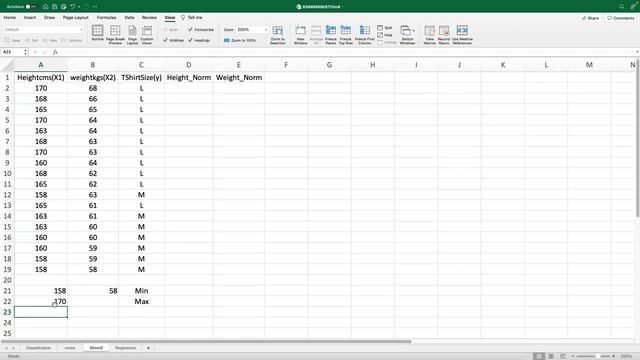Click the Insert Function fx icon
Image resolution: width=640 pixels, height=360 pixels.
pos(55,52)
